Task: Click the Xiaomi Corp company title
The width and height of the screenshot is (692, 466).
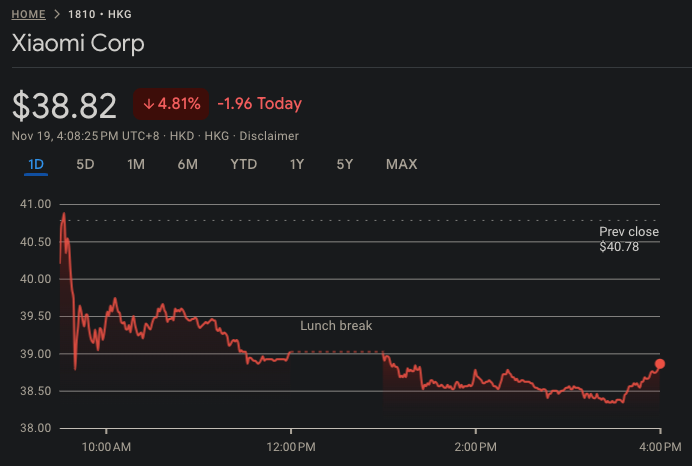Action: (78, 44)
